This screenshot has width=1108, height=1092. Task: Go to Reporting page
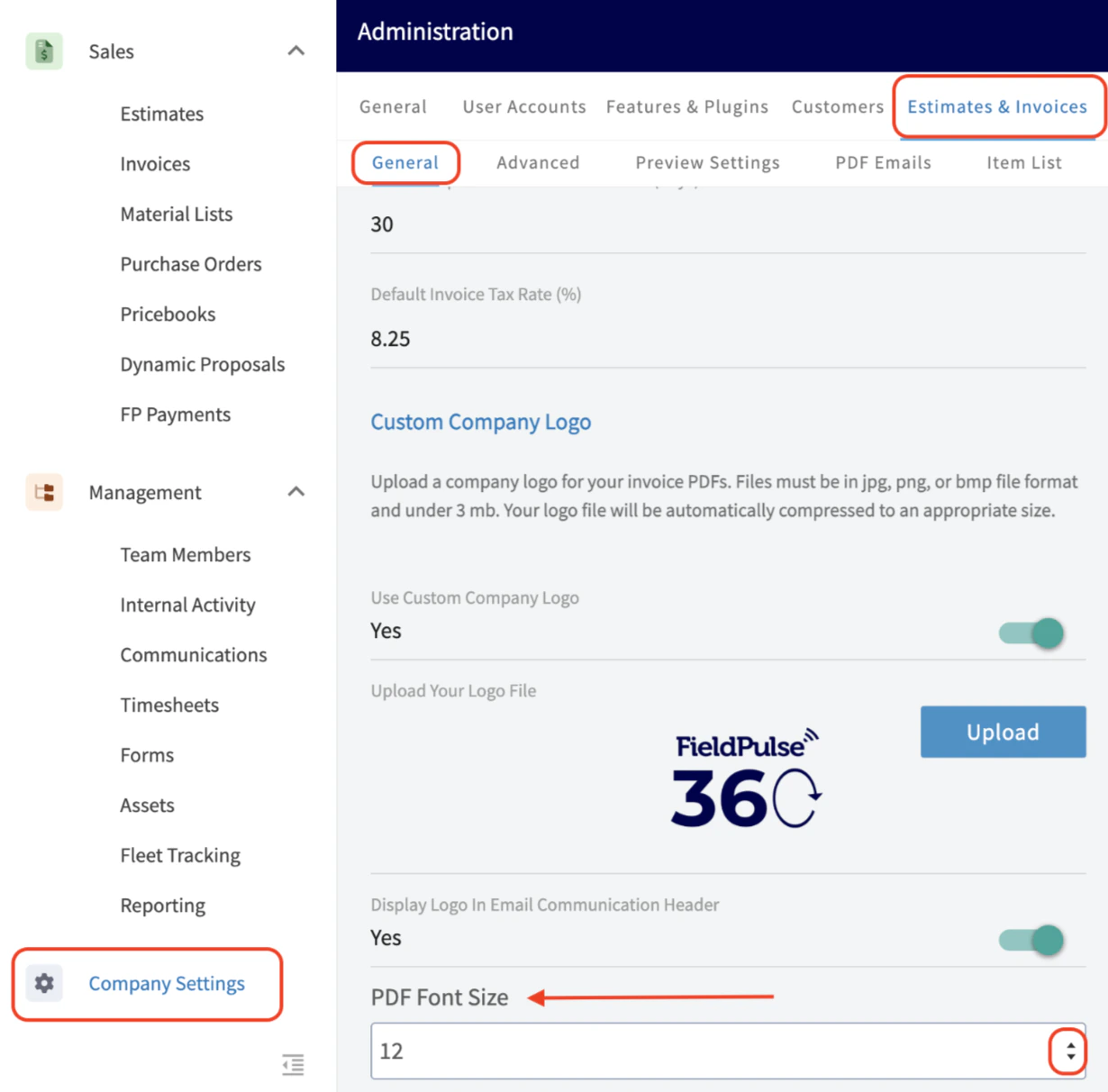point(163,905)
